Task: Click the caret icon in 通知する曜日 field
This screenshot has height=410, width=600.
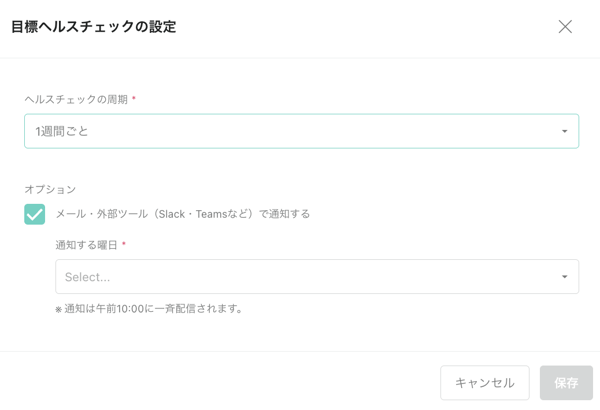Action: point(564,277)
